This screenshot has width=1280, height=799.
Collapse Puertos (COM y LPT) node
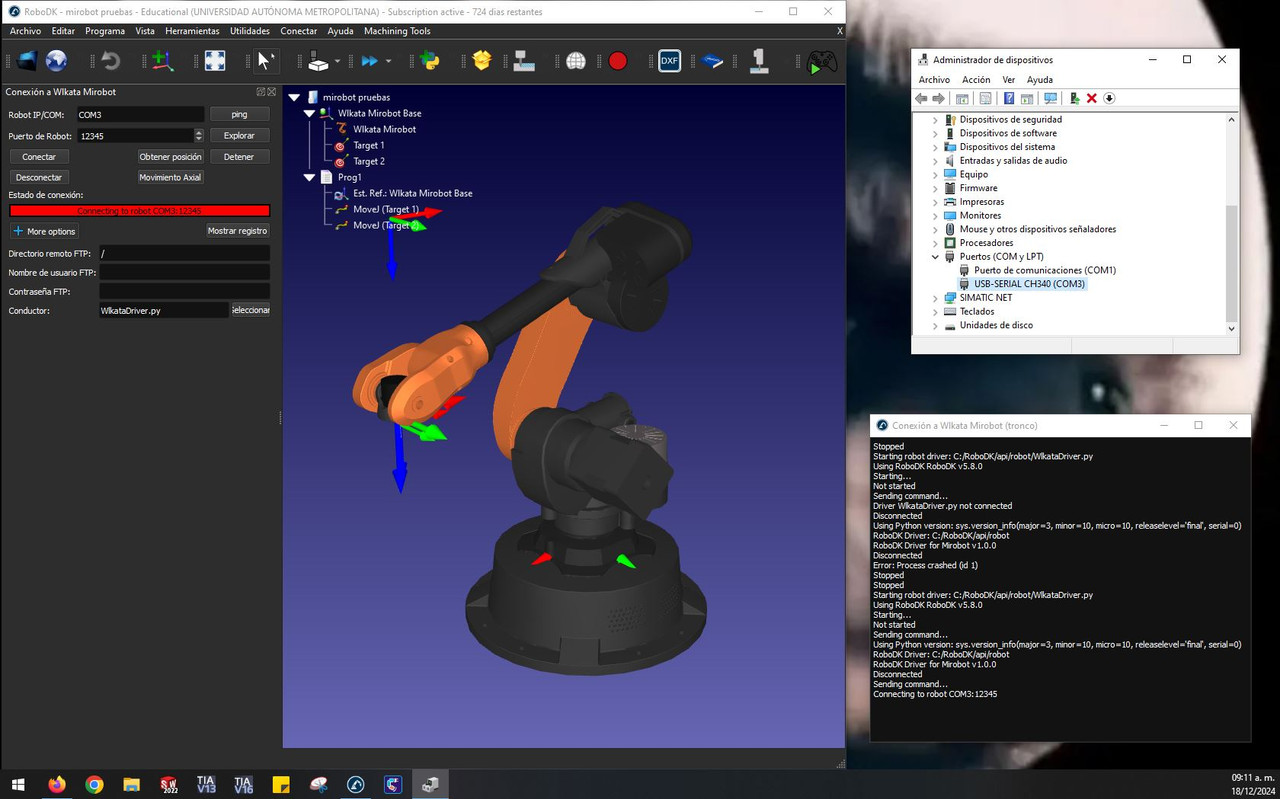[x=935, y=257]
